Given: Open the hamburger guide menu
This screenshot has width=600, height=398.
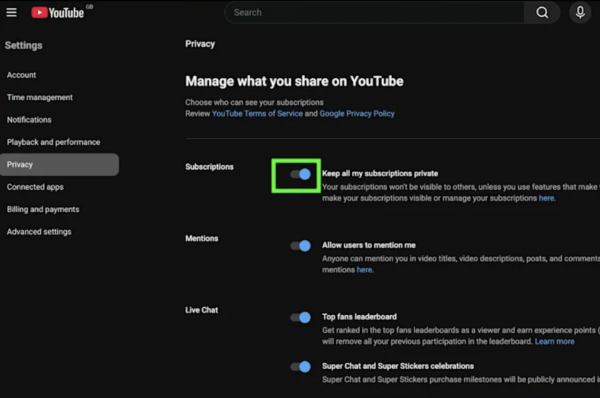Looking at the screenshot, I should pyautogui.click(x=11, y=13).
